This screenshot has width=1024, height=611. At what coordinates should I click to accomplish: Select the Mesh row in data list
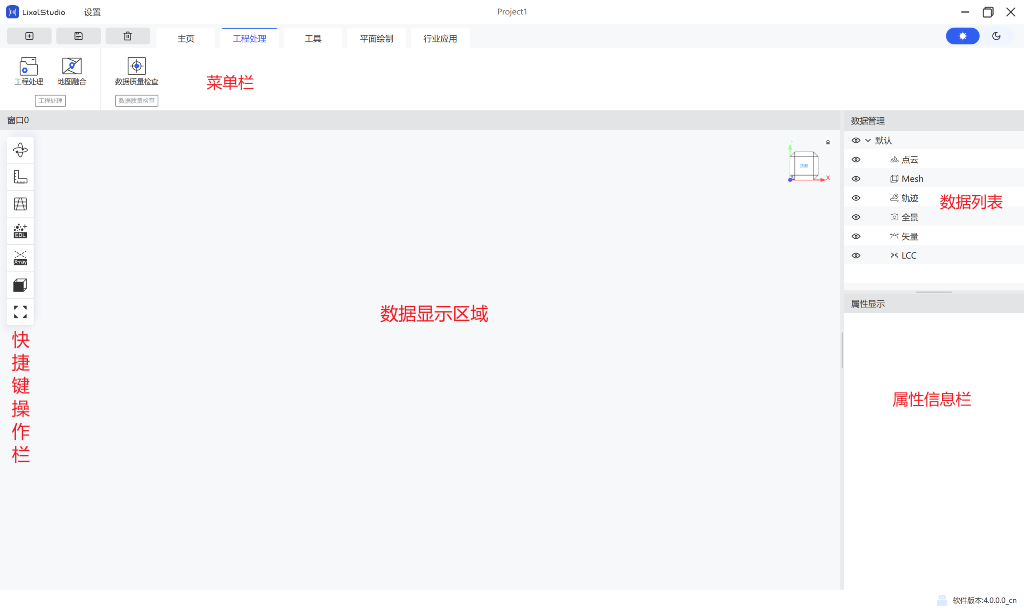(x=934, y=179)
